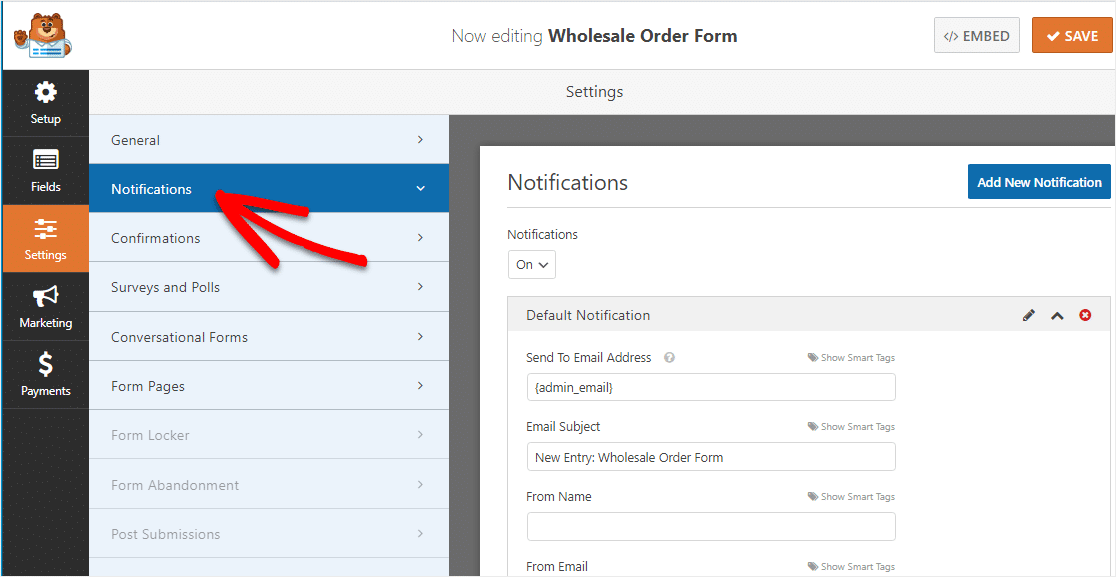Click the help icon beside Send To Email Address
Screen dimensions: 1116x577
coord(669,358)
